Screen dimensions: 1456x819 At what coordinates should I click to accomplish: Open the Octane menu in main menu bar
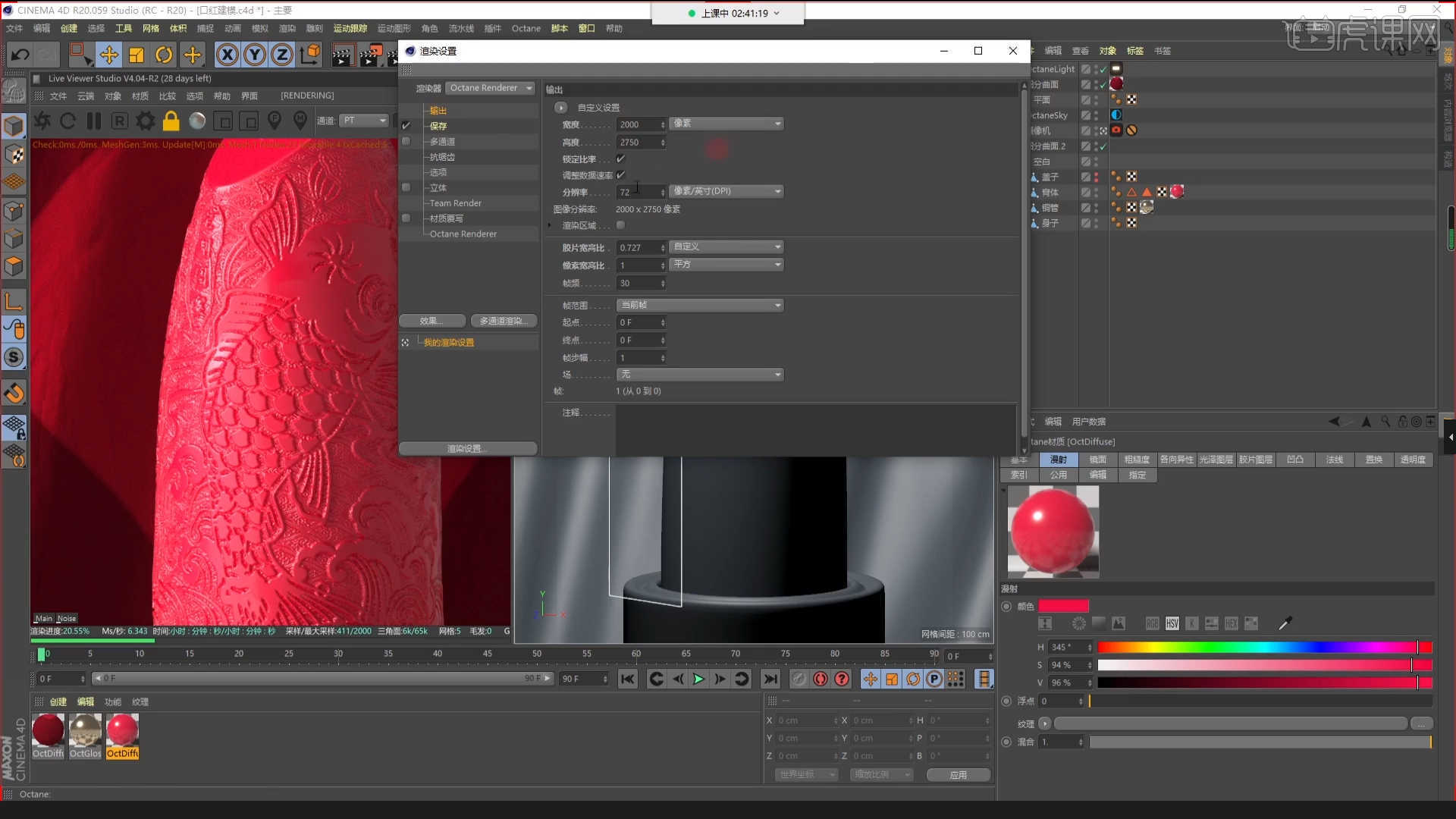(x=526, y=29)
